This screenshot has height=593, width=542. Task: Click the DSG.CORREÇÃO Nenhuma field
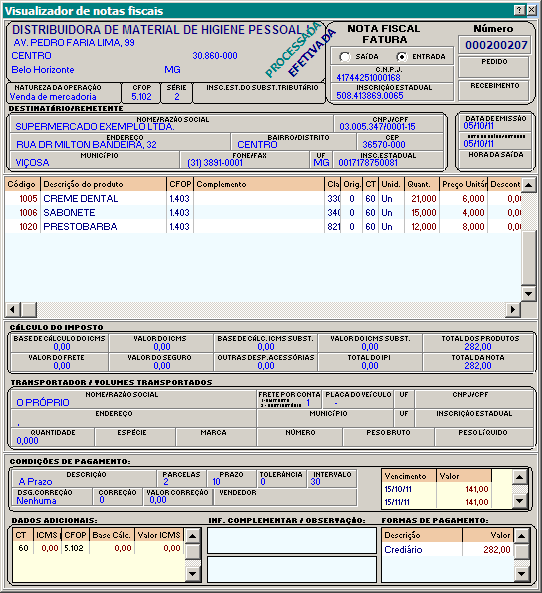click(52, 497)
